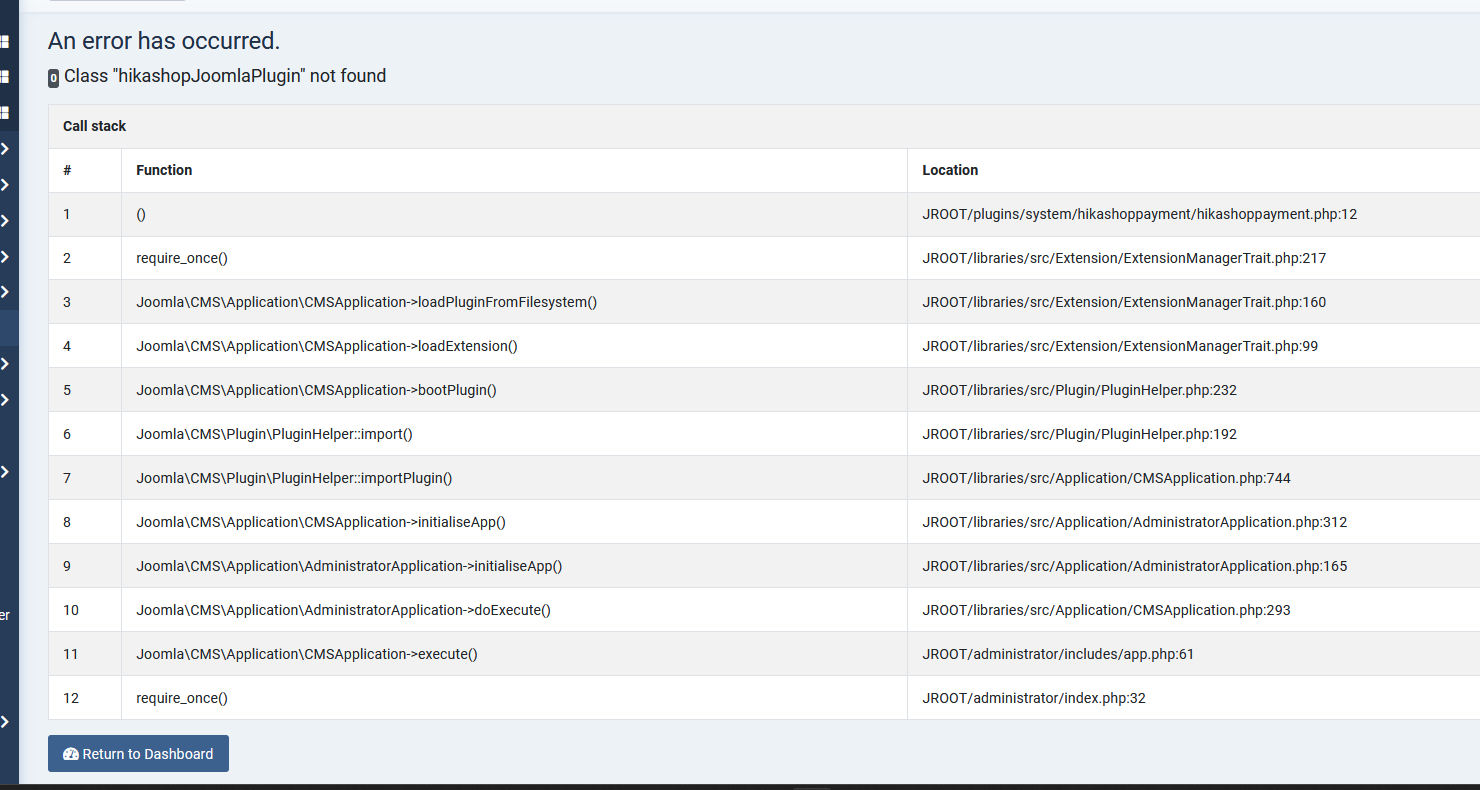
Task: Click the hikashoppayment.php:12 location text
Action: pos(1139,214)
